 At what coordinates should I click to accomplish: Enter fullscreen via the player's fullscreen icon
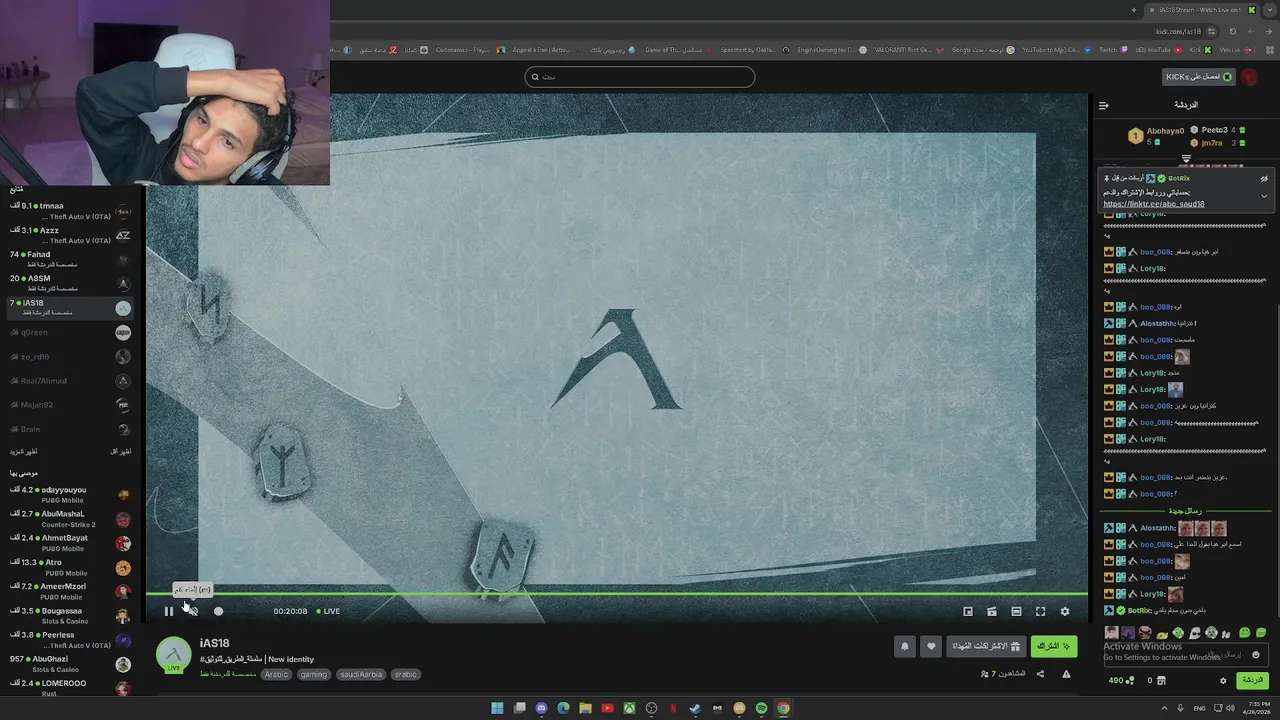1040,611
